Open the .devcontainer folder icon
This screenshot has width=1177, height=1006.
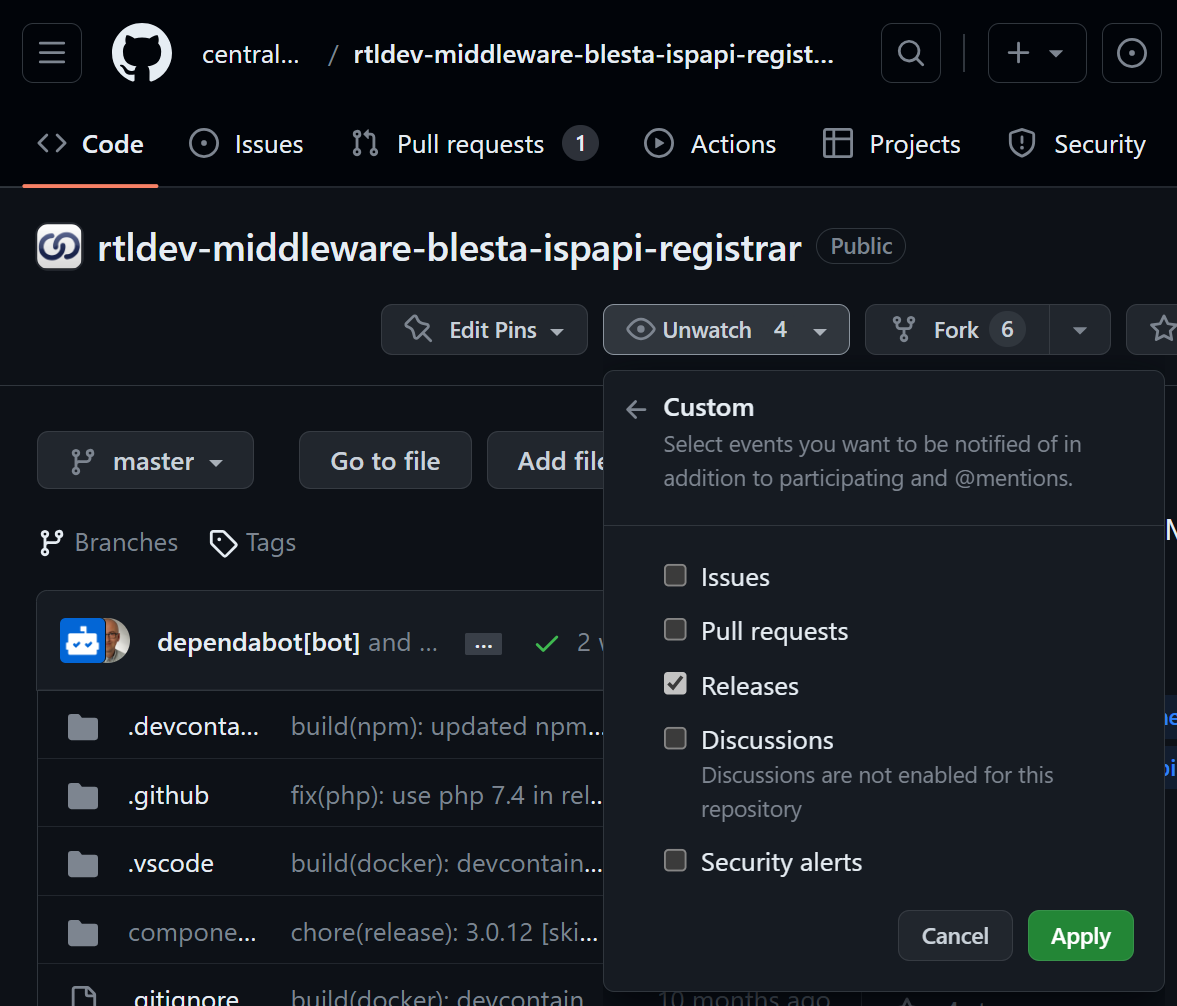(83, 727)
